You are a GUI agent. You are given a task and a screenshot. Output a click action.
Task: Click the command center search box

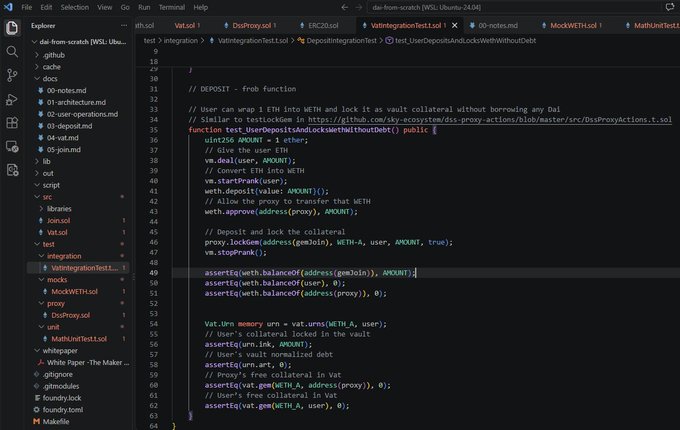(514, 7)
